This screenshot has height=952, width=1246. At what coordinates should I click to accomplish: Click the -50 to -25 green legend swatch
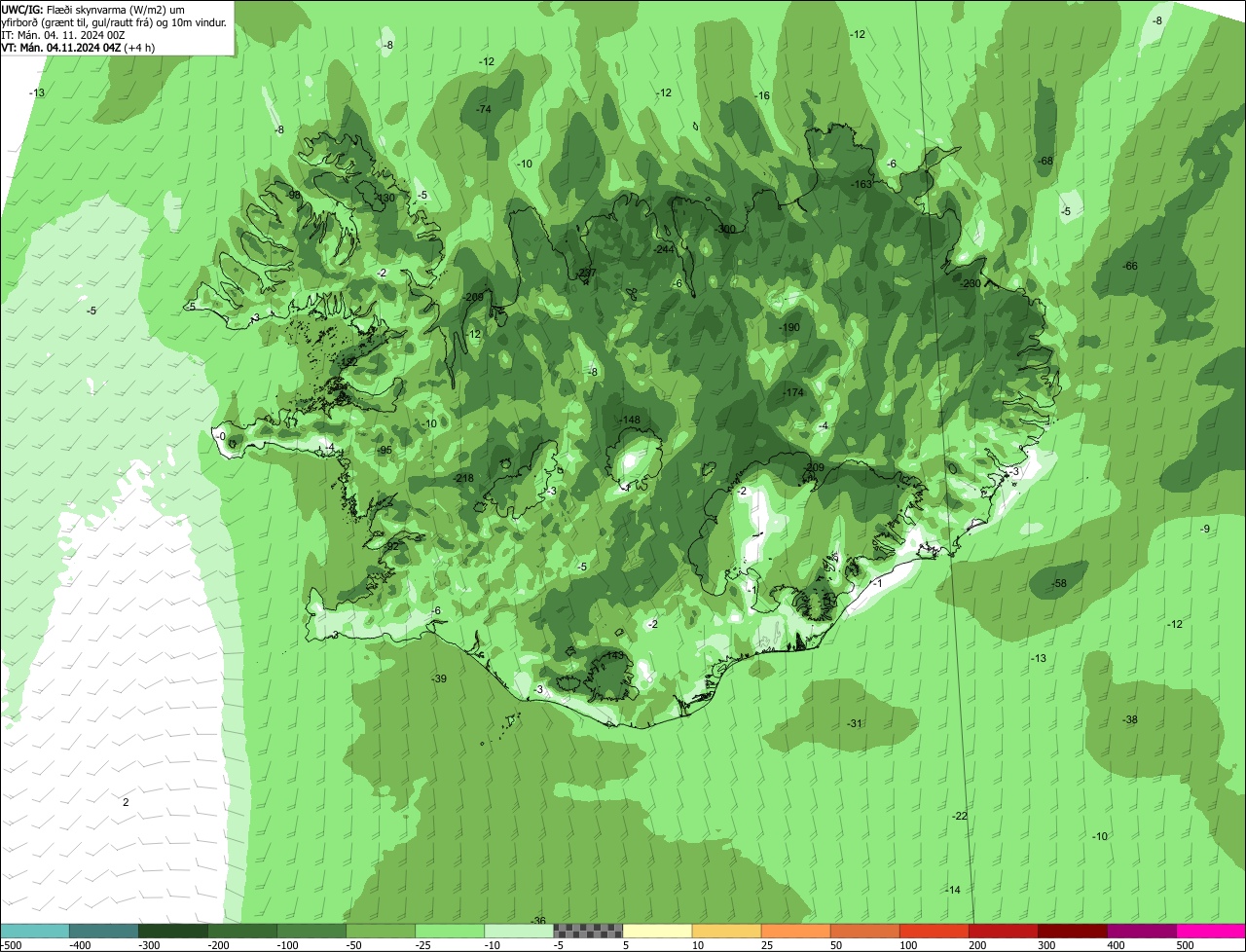click(x=381, y=931)
